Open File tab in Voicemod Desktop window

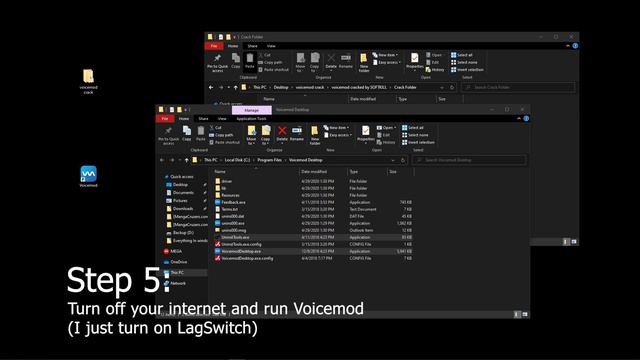165,119
